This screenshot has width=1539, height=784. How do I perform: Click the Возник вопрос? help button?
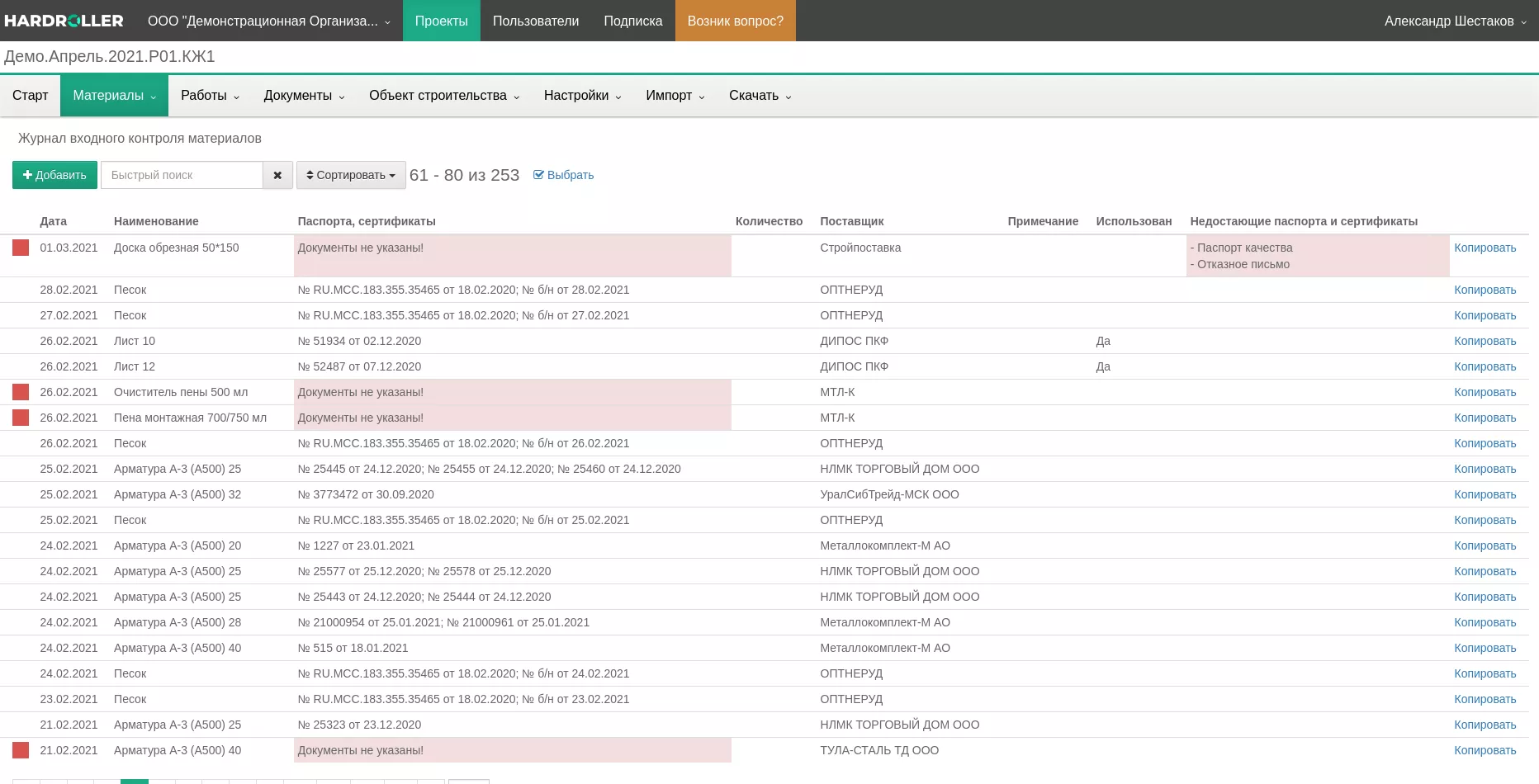point(735,21)
